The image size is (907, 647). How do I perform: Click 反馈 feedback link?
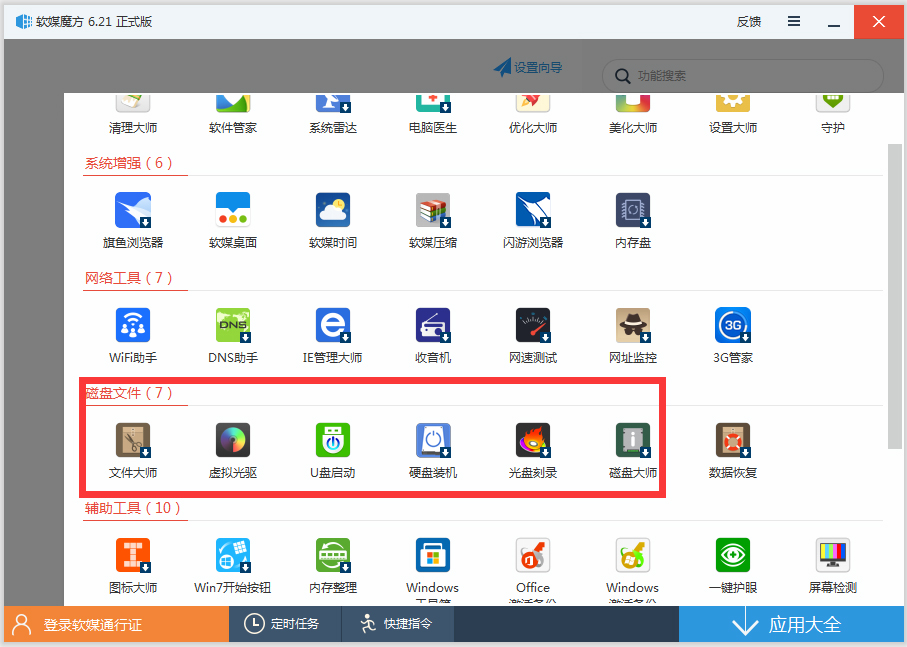coord(749,22)
